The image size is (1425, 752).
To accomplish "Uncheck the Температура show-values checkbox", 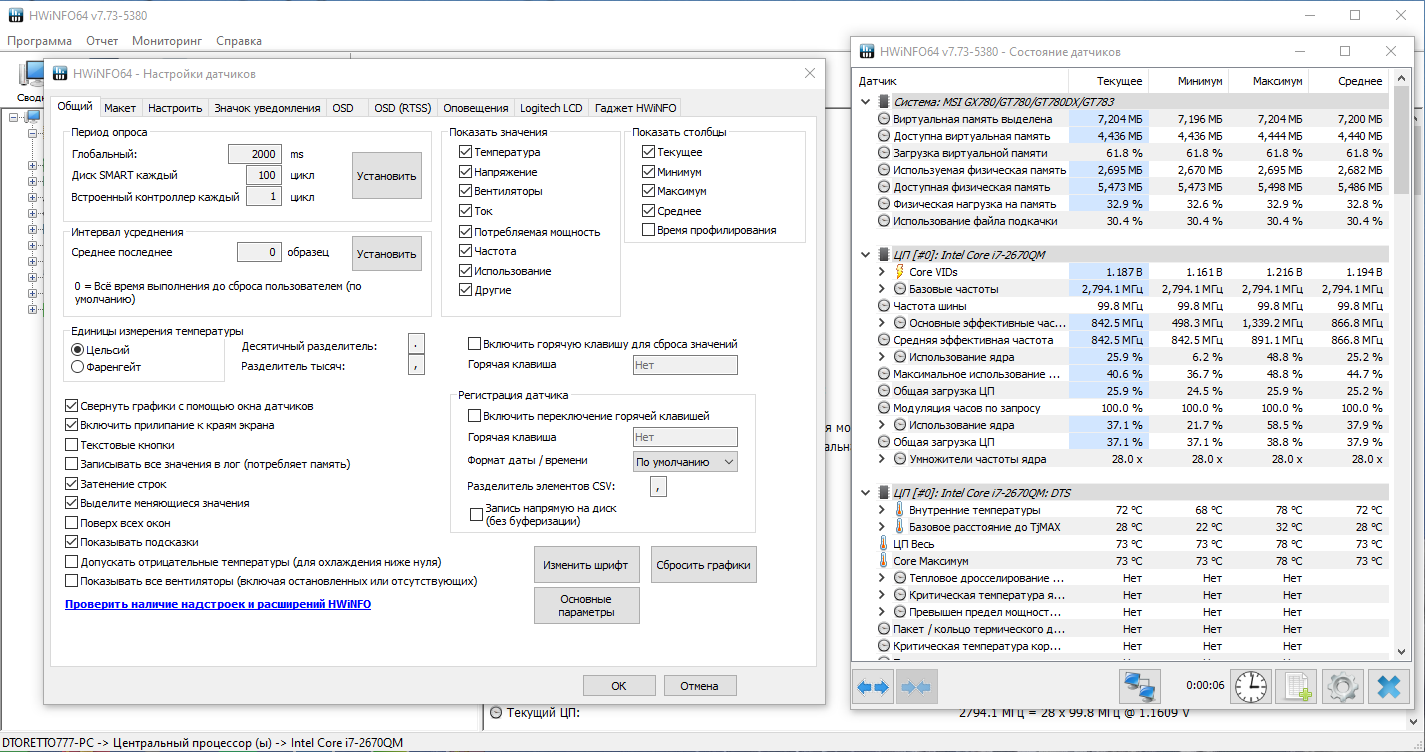I will (466, 152).
